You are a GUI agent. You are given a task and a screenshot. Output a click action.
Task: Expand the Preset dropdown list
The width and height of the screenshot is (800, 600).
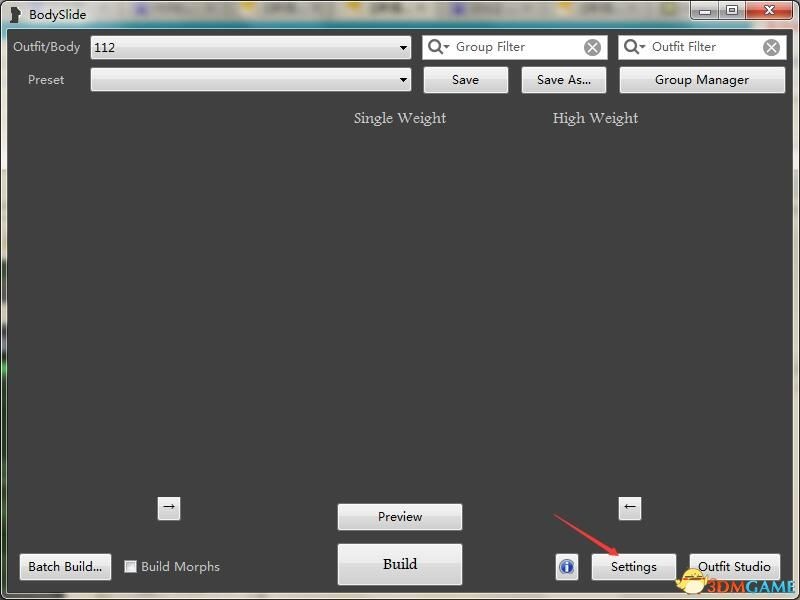tap(403, 80)
